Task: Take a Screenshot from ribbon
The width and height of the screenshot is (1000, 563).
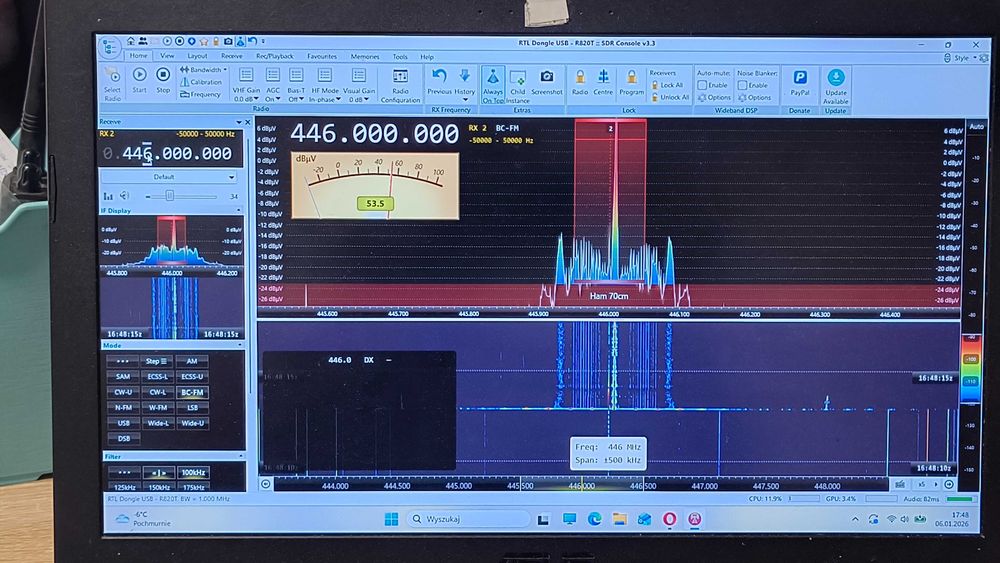Action: [547, 82]
